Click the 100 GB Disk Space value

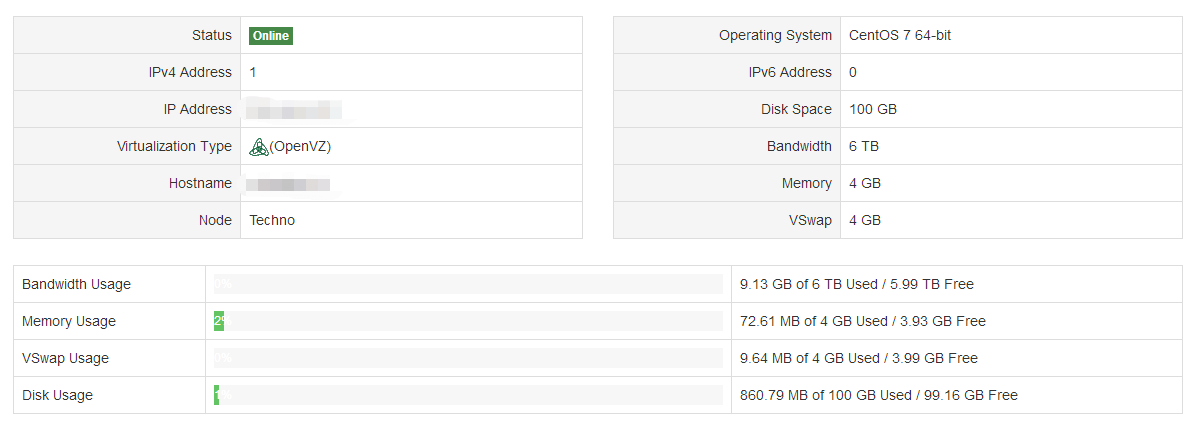(x=873, y=109)
